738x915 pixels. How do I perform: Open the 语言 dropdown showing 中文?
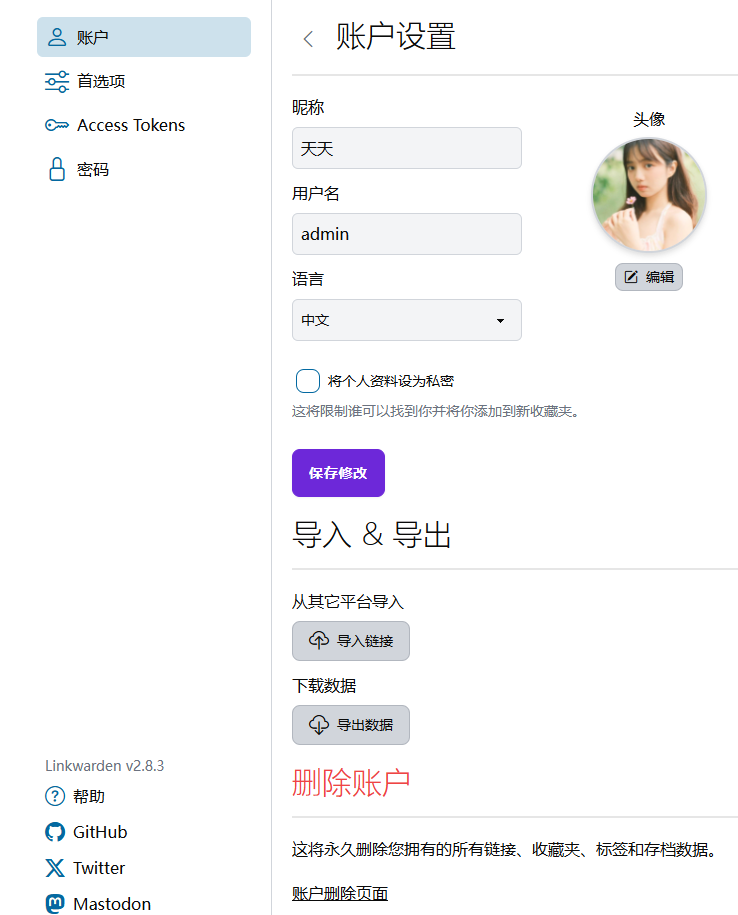pos(407,320)
